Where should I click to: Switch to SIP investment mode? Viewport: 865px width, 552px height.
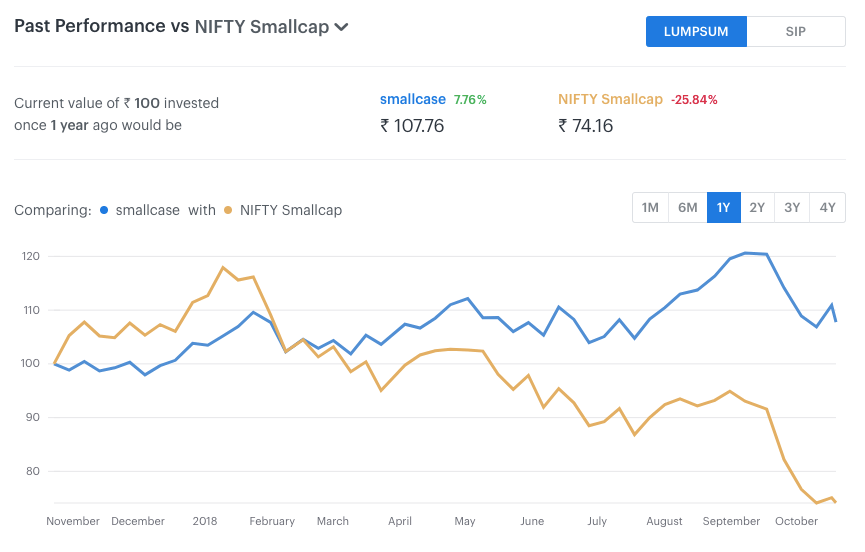pyautogui.click(x=795, y=31)
